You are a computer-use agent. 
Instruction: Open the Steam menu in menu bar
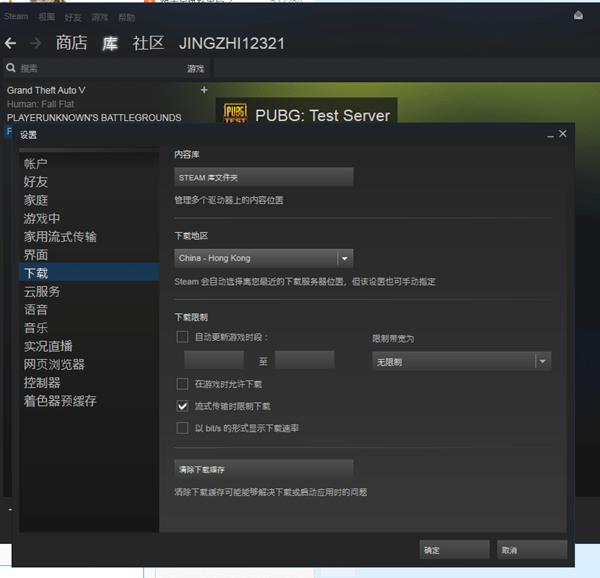click(x=16, y=16)
